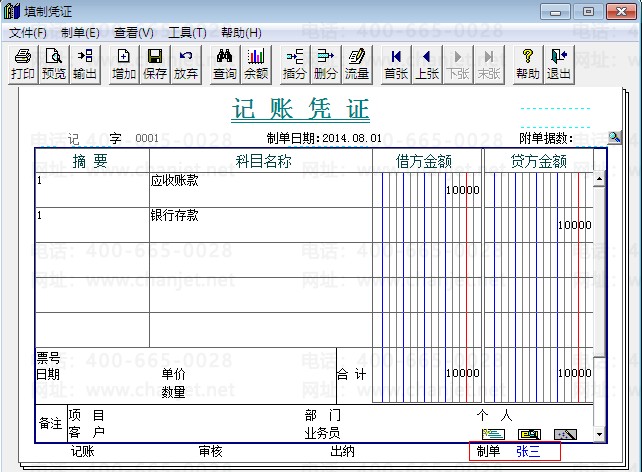The image size is (642, 472).
Task: Delete entry line using 删分
Action: pos(326,64)
